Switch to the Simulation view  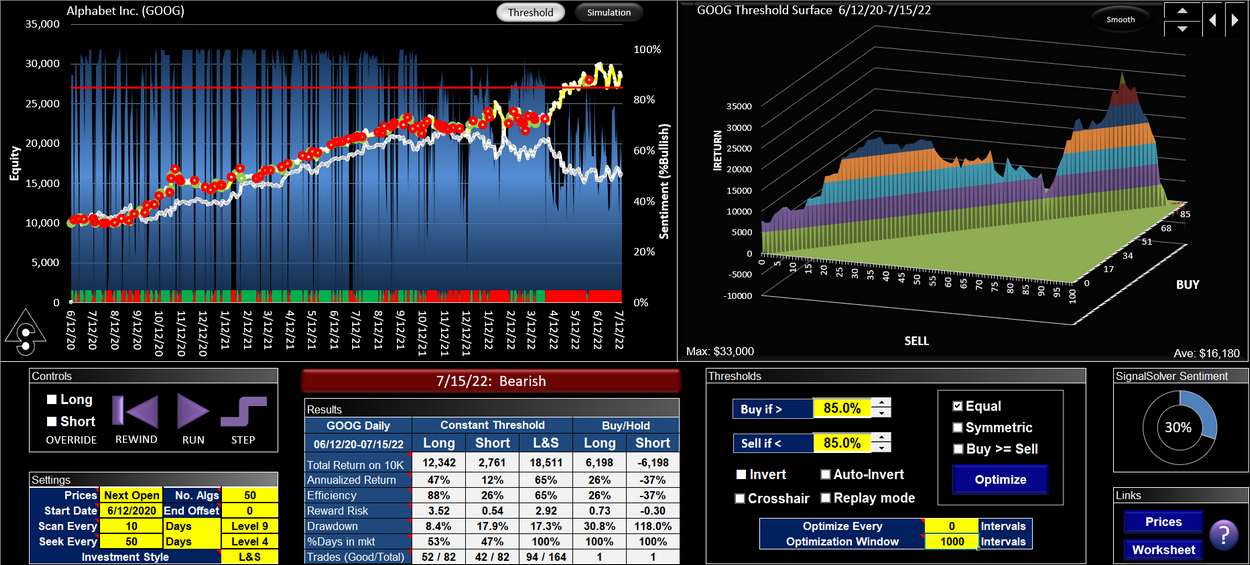(x=608, y=13)
